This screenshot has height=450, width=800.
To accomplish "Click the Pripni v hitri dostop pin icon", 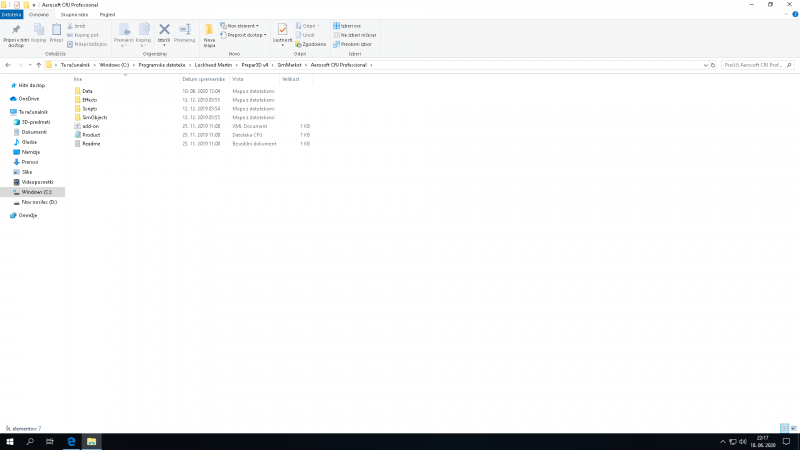I will pos(16,30).
